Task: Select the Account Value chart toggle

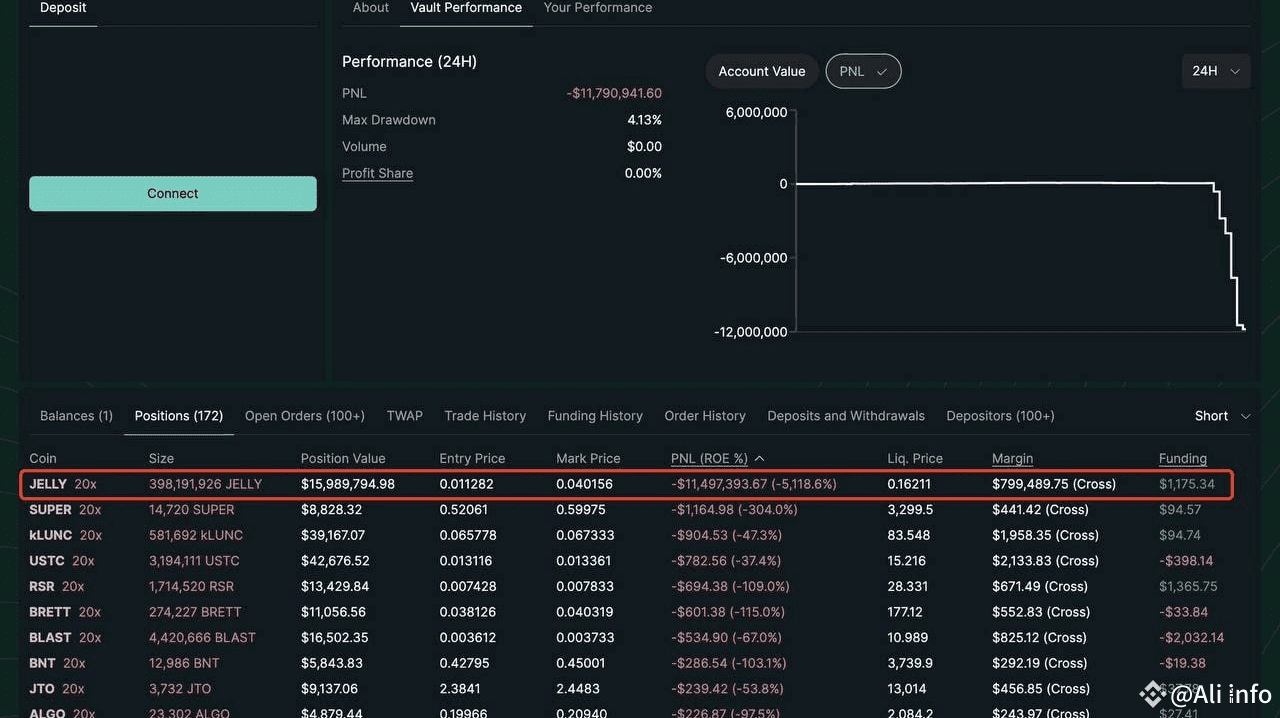Action: (x=762, y=71)
